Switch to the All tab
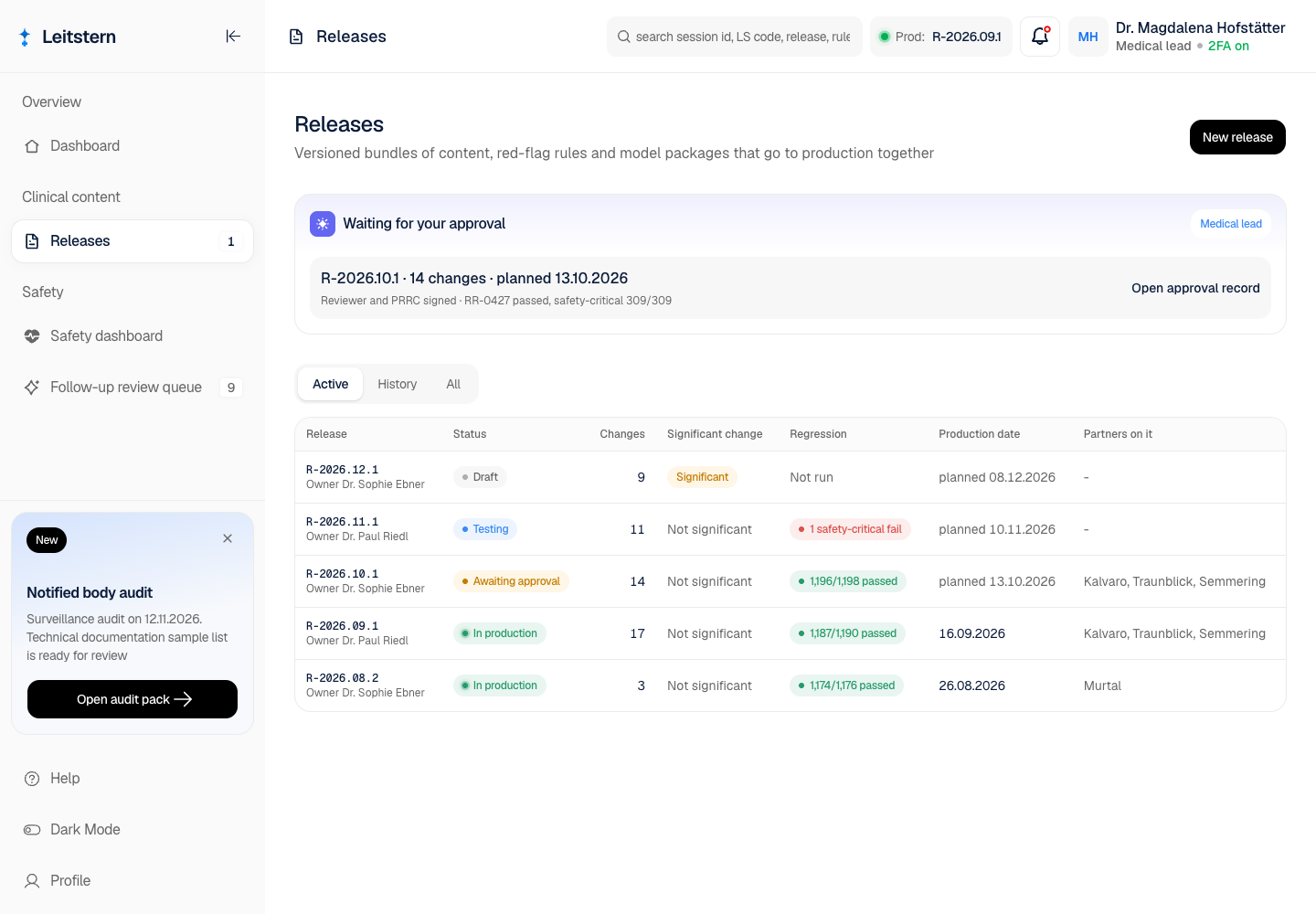Image resolution: width=1316 pixels, height=914 pixels. tap(453, 384)
